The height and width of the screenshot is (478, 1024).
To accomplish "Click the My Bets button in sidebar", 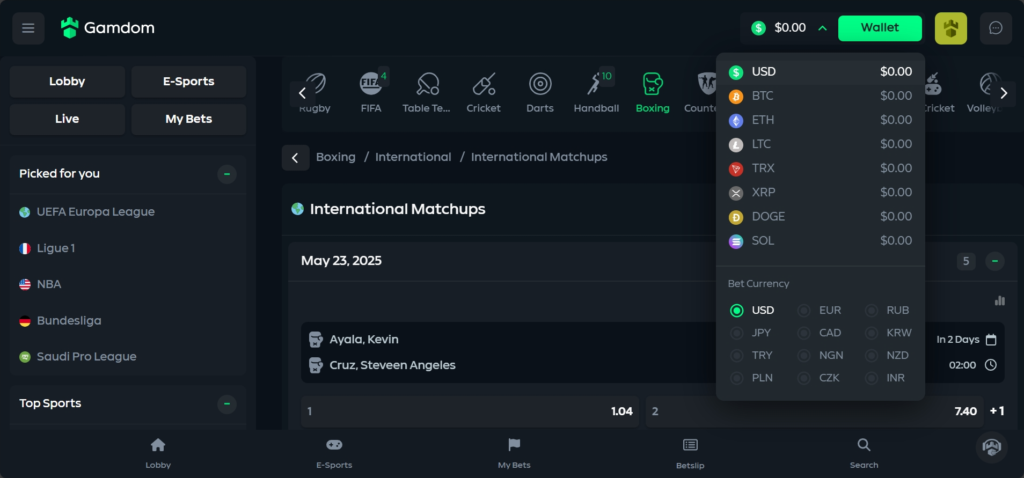I will [x=189, y=120].
